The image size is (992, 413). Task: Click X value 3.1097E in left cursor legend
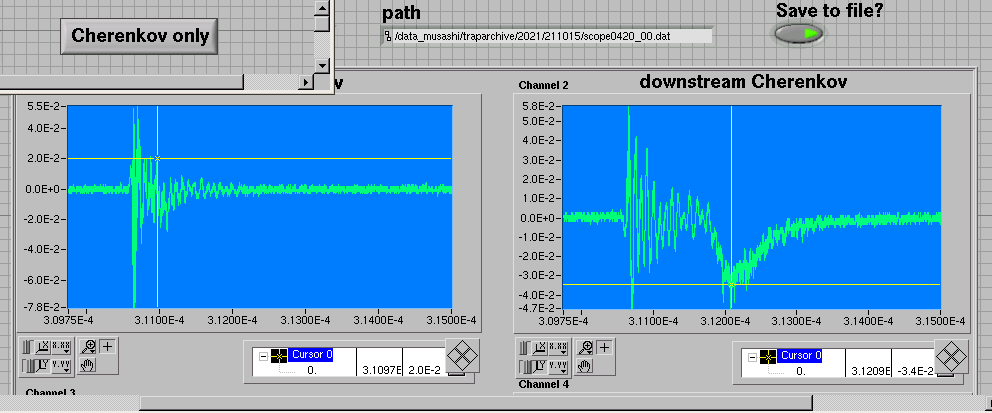tap(380, 369)
